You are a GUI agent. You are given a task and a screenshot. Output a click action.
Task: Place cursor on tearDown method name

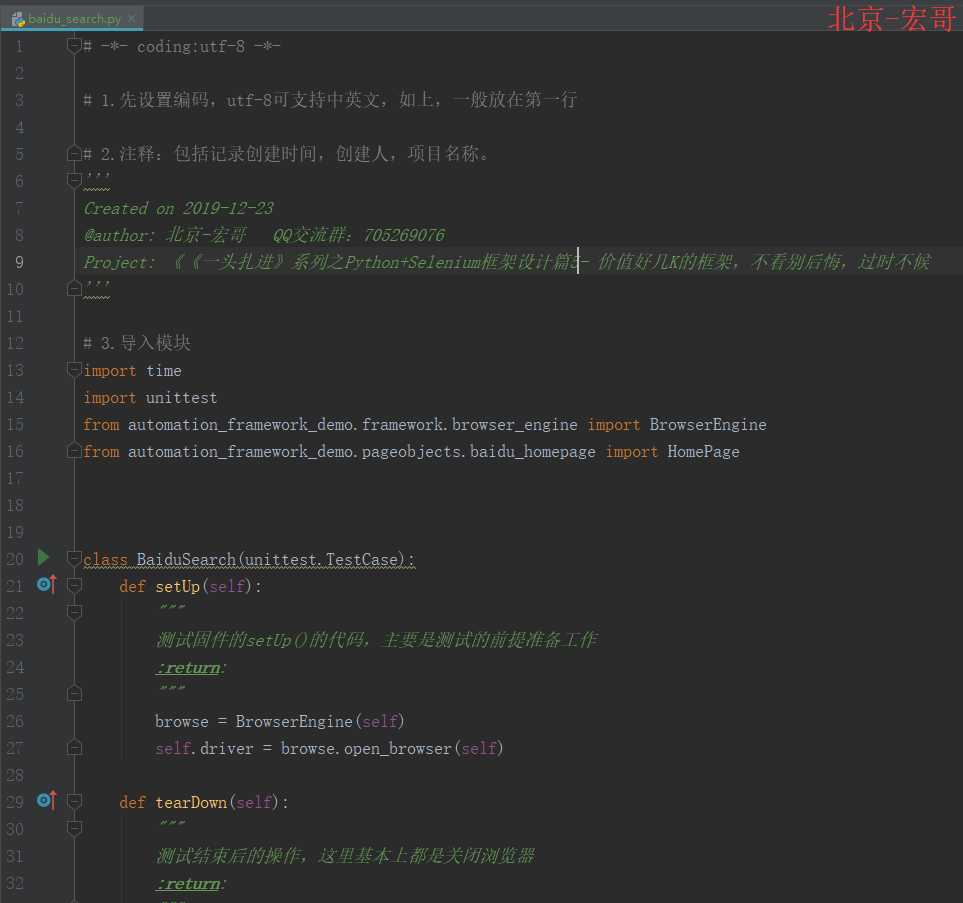pyautogui.click(x=191, y=802)
